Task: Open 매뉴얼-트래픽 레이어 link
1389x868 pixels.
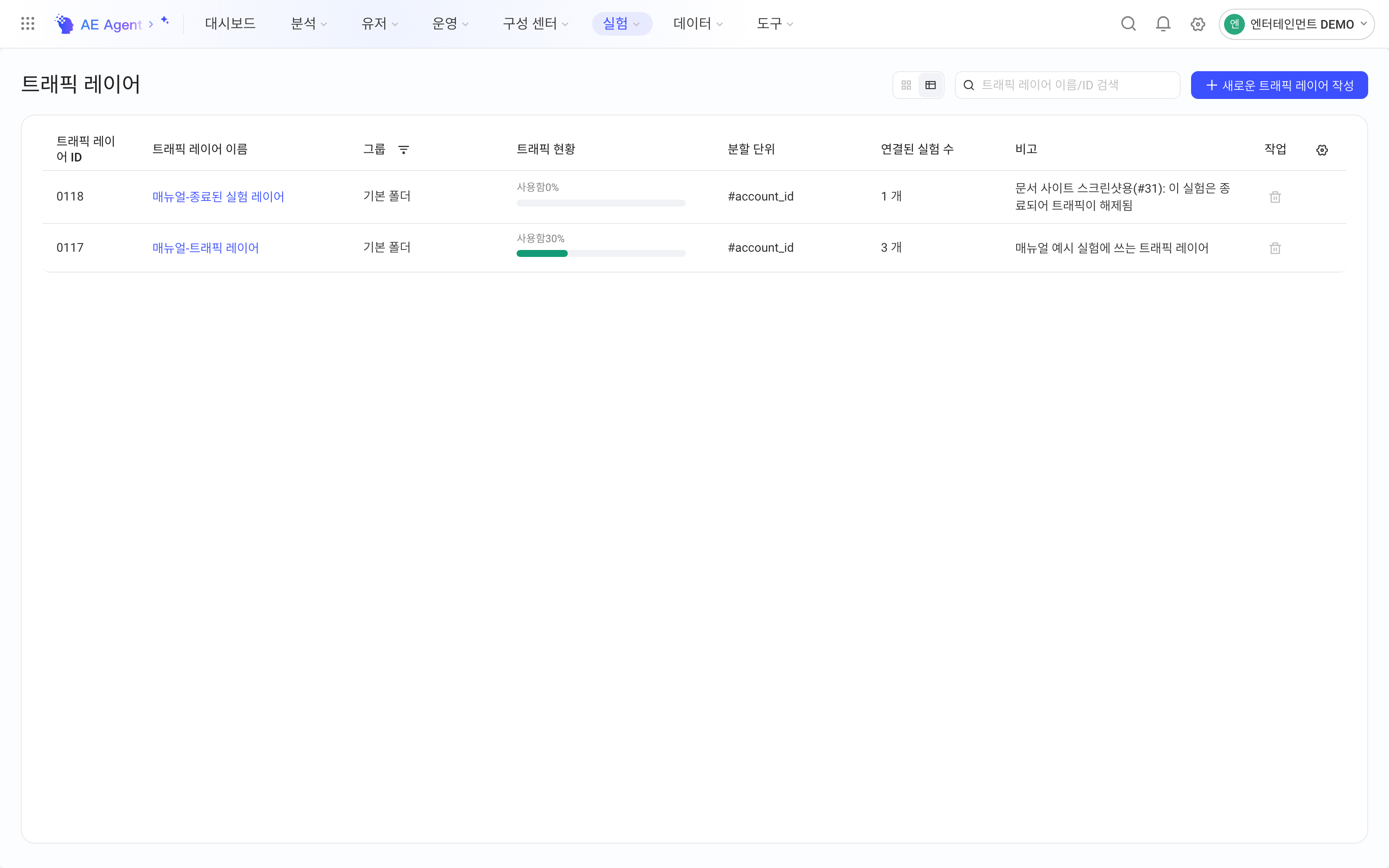Action: tap(205, 248)
